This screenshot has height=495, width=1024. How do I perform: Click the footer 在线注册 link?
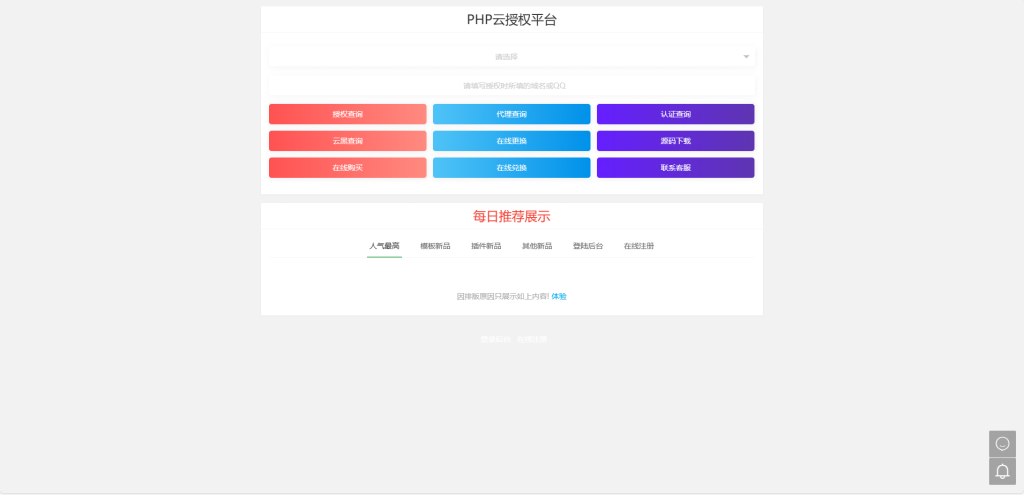tap(532, 340)
